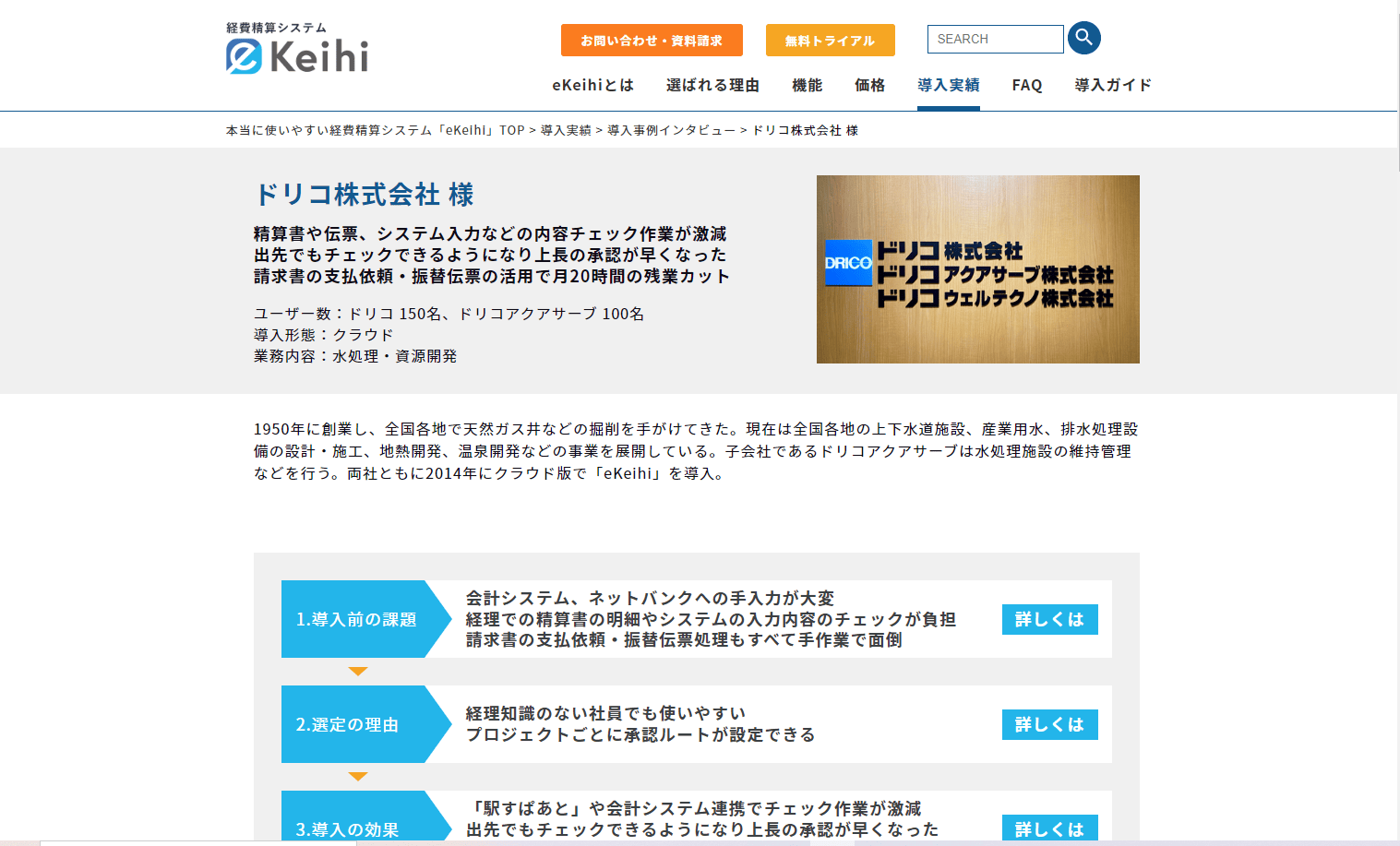Click the orange arrow below step 2
1400x846 pixels.
tap(358, 777)
